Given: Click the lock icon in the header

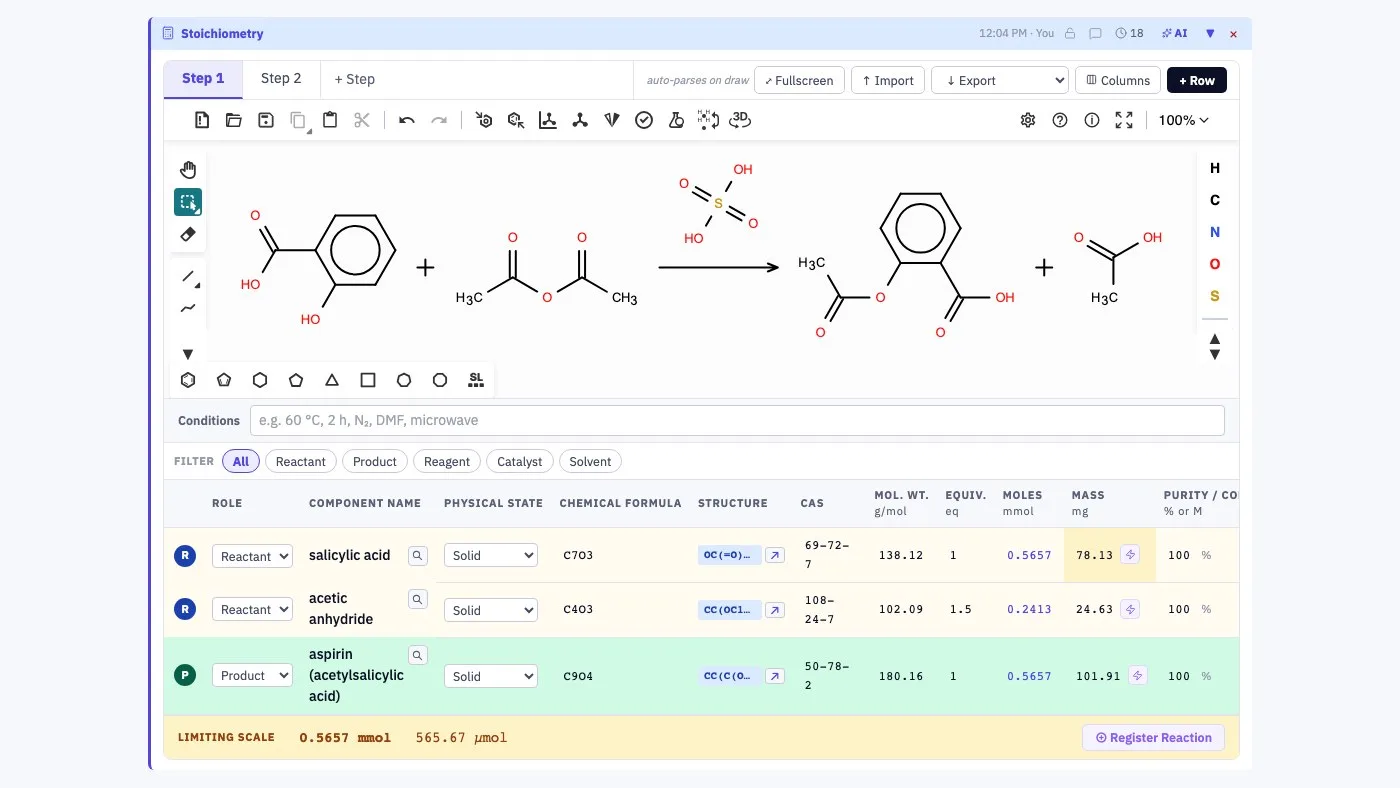Looking at the screenshot, I should coord(1070,33).
